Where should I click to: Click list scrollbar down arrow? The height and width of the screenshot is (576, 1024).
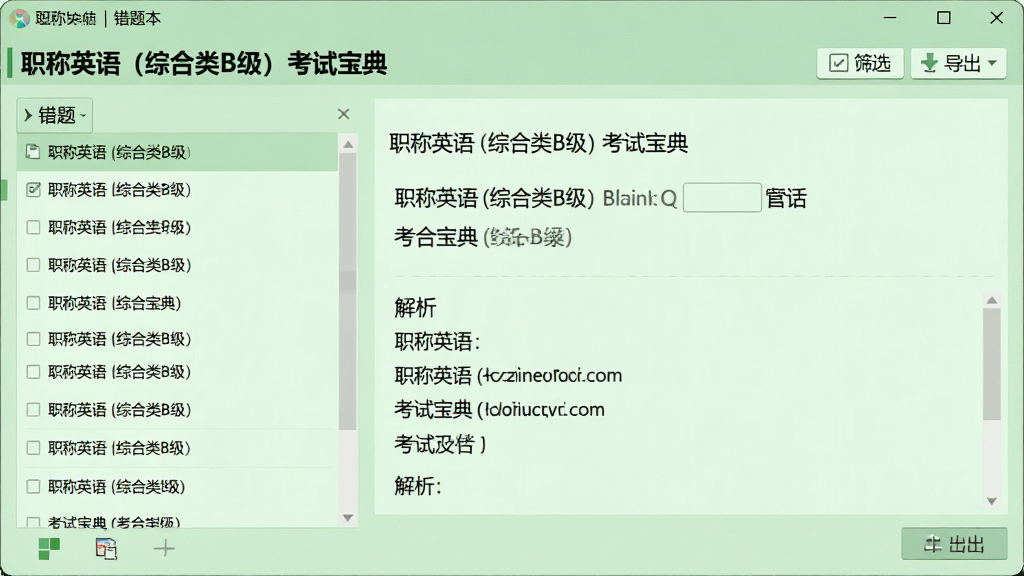click(x=348, y=518)
